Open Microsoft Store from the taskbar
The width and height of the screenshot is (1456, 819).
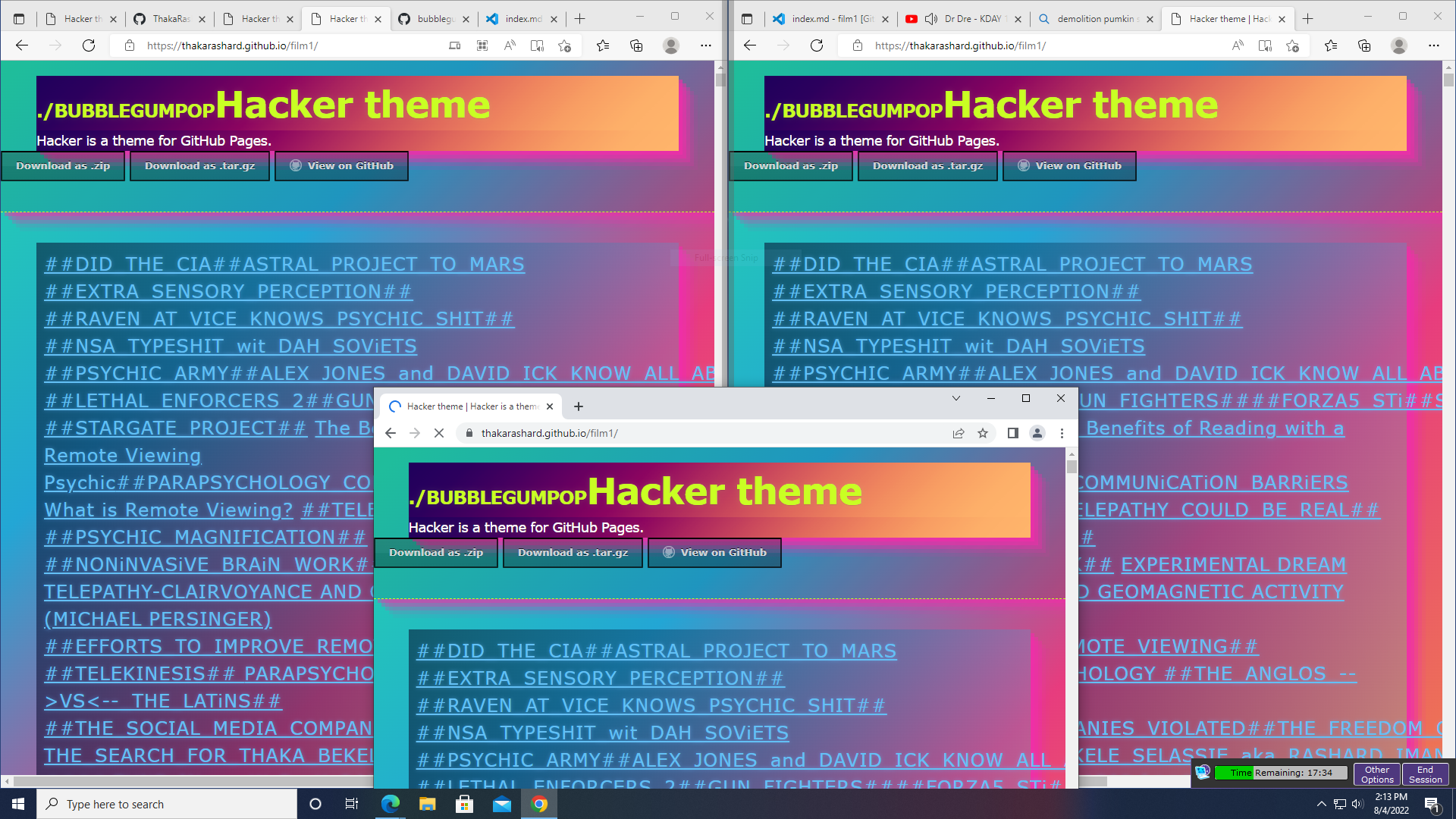coord(464,804)
